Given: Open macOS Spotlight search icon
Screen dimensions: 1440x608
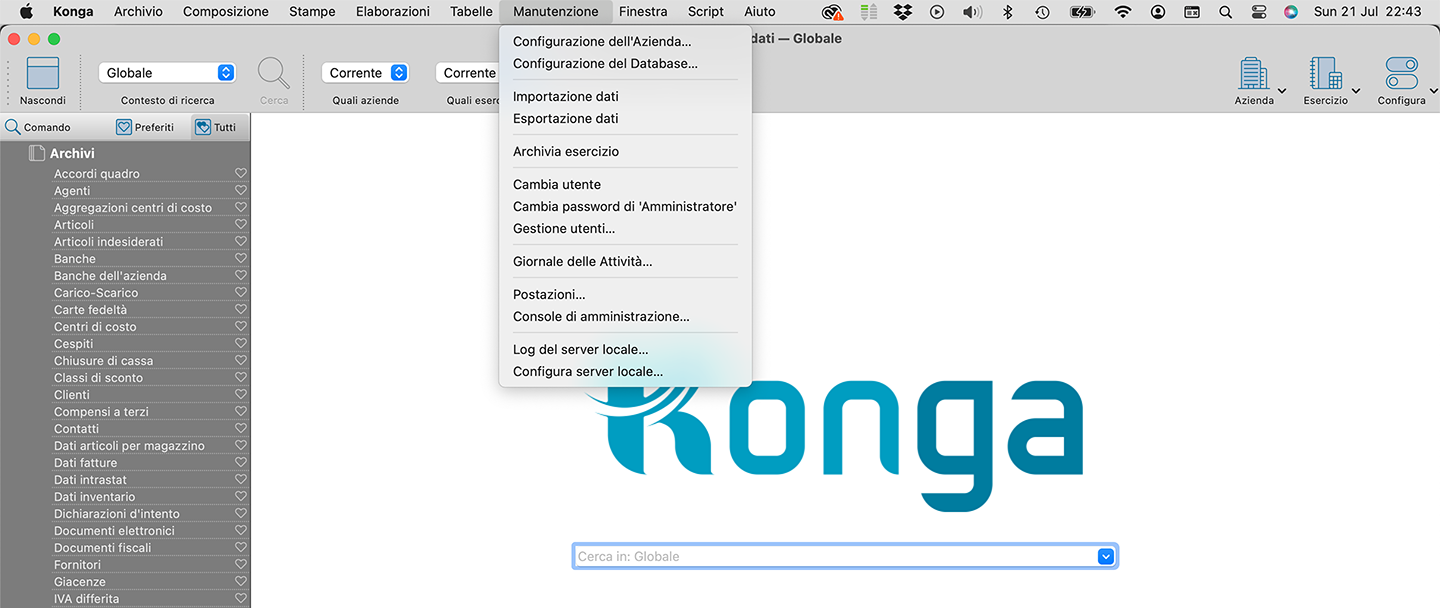Looking at the screenshot, I should [1225, 12].
